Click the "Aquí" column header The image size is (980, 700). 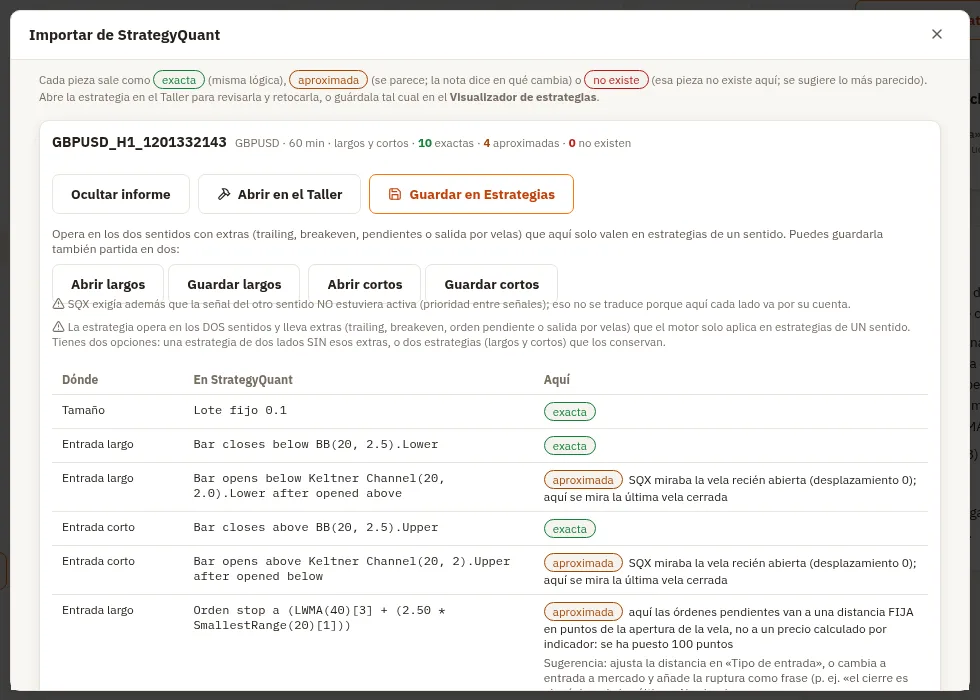point(557,379)
